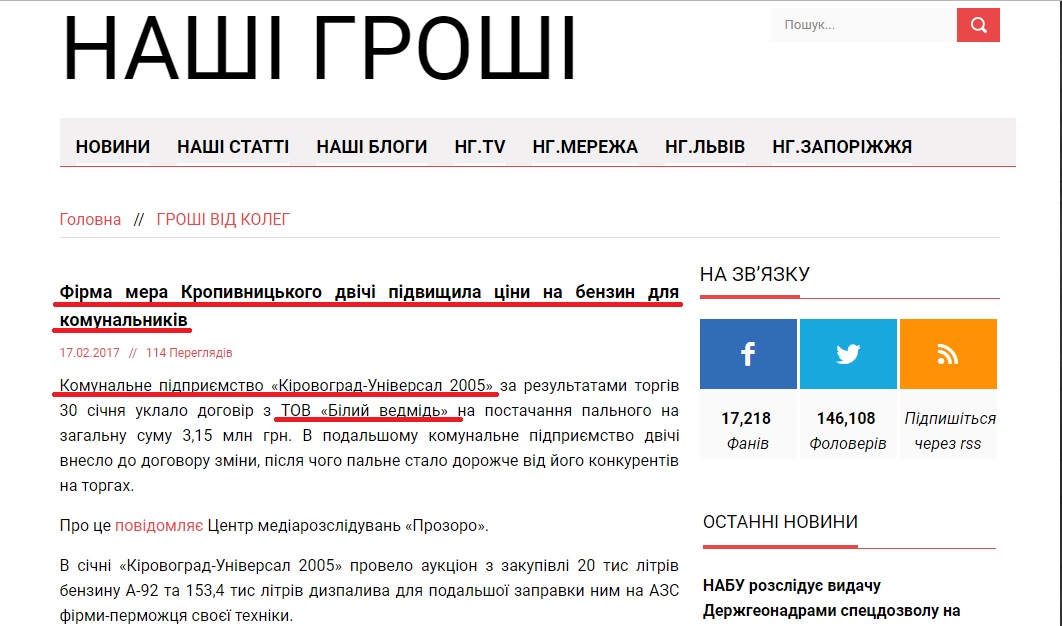1062x626 pixels.
Task: Click the ОСТАННІ НОВИНИ sidebar heading
Action: click(780, 522)
